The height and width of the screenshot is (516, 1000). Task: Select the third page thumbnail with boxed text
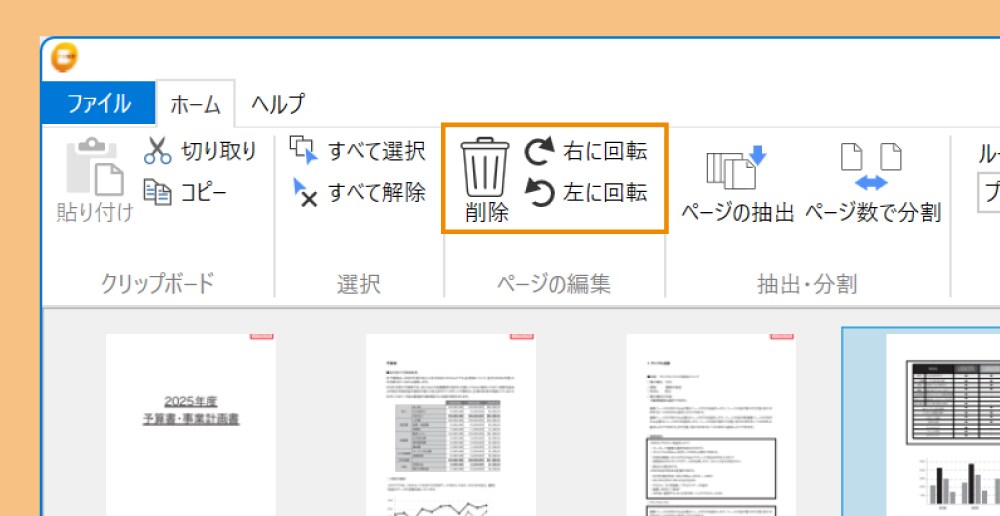pyautogui.click(x=711, y=424)
